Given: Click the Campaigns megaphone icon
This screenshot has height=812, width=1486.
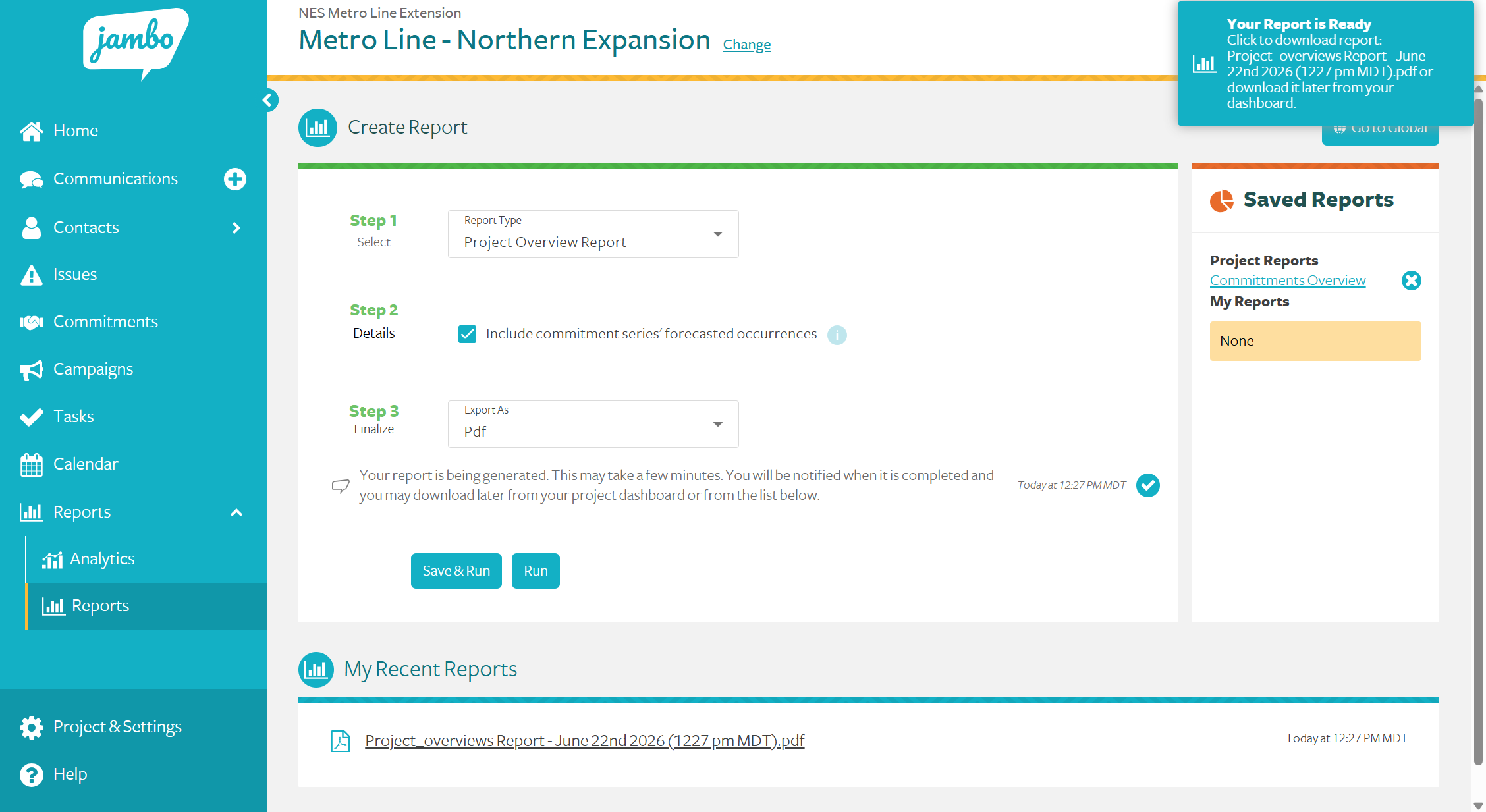Looking at the screenshot, I should pos(32,370).
